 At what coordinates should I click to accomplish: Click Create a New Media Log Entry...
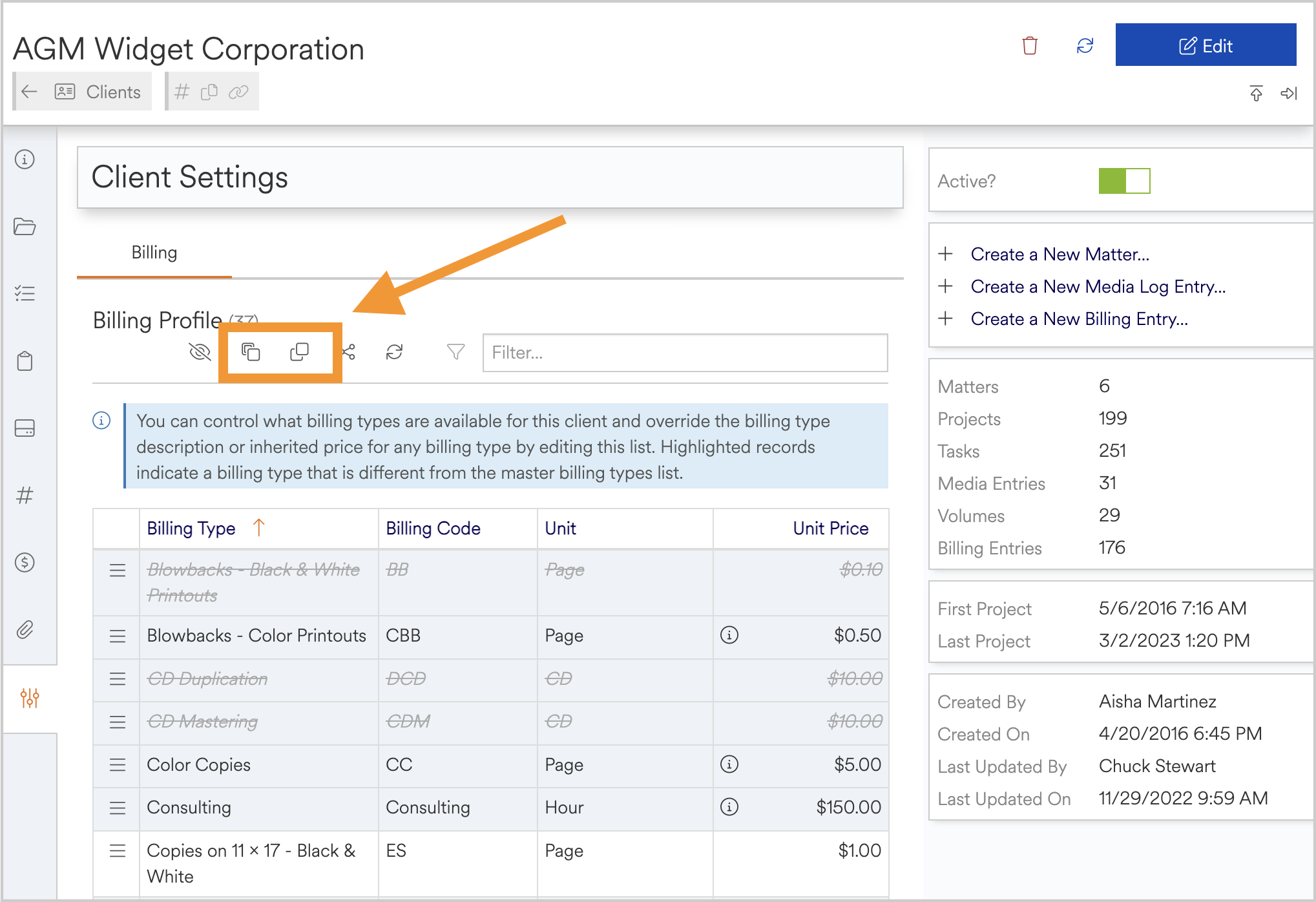[x=1098, y=286]
